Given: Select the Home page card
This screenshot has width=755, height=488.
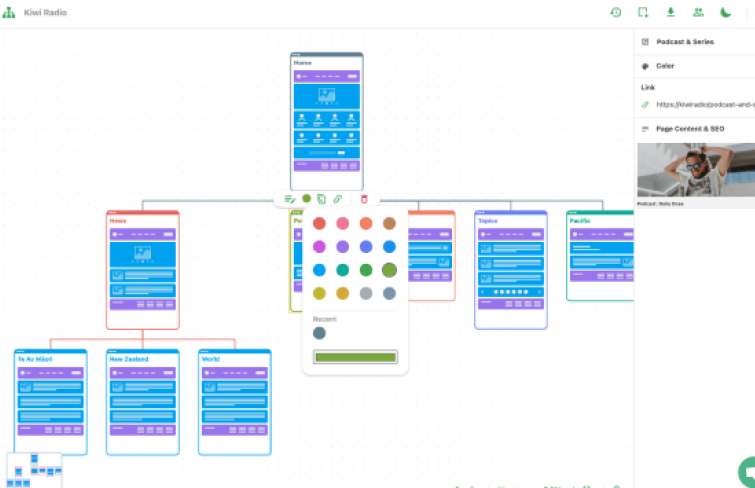Looking at the screenshot, I should pyautogui.click(x=326, y=121).
